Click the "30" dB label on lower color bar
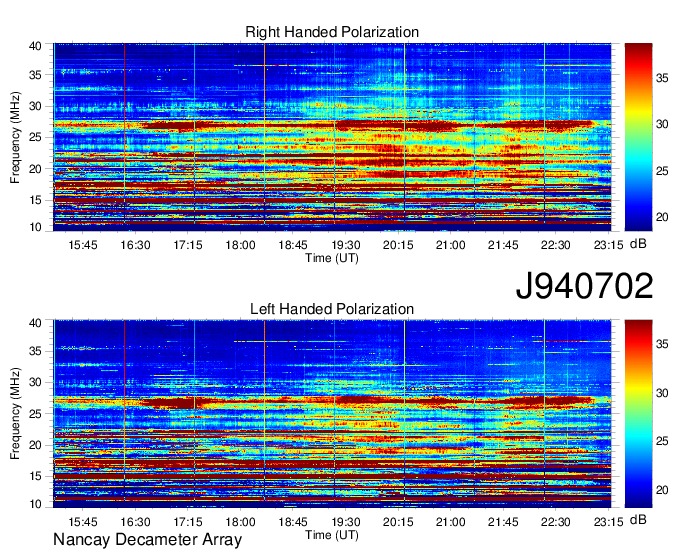This screenshot has height=552, width=680. point(662,393)
